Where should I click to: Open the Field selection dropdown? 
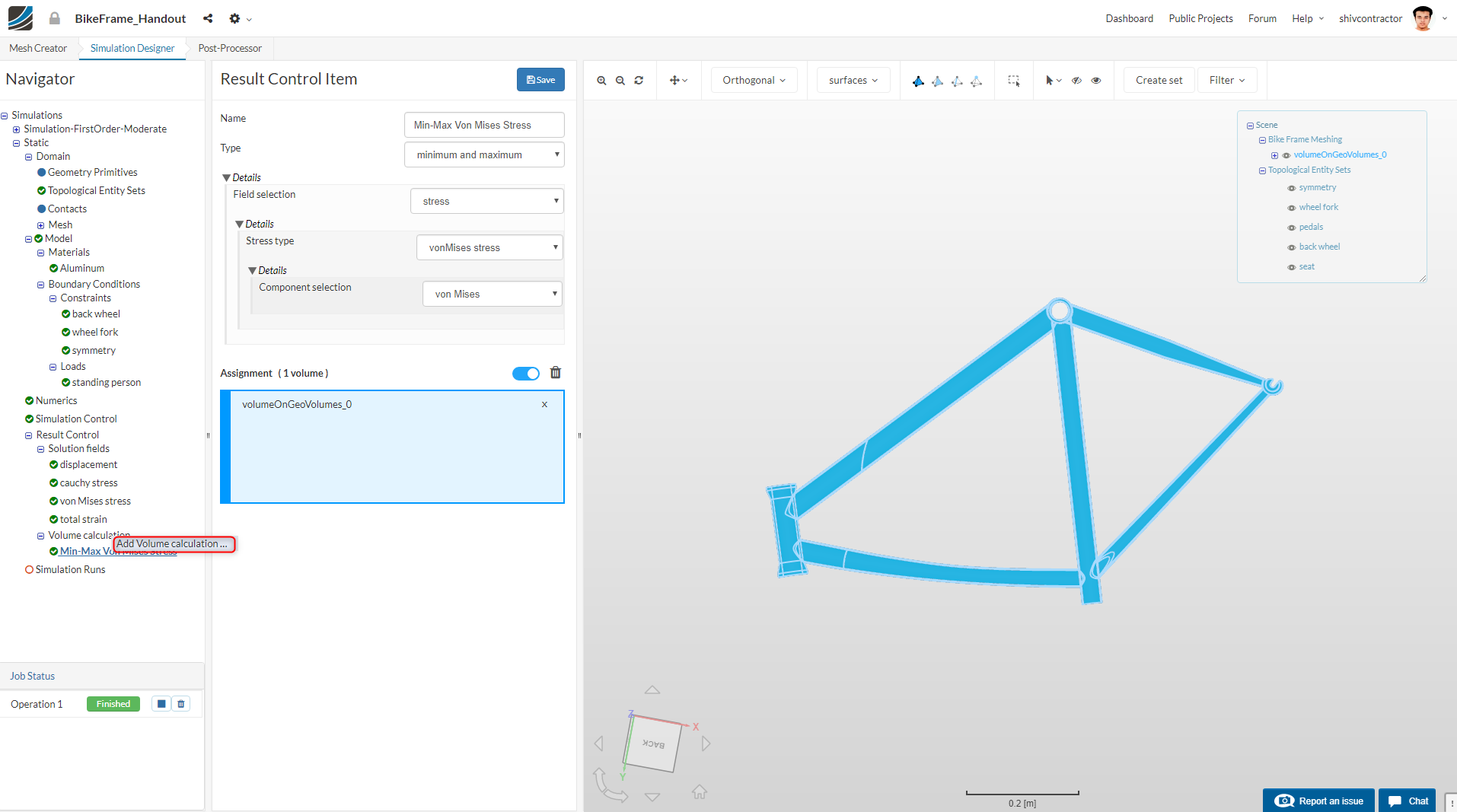(x=487, y=202)
